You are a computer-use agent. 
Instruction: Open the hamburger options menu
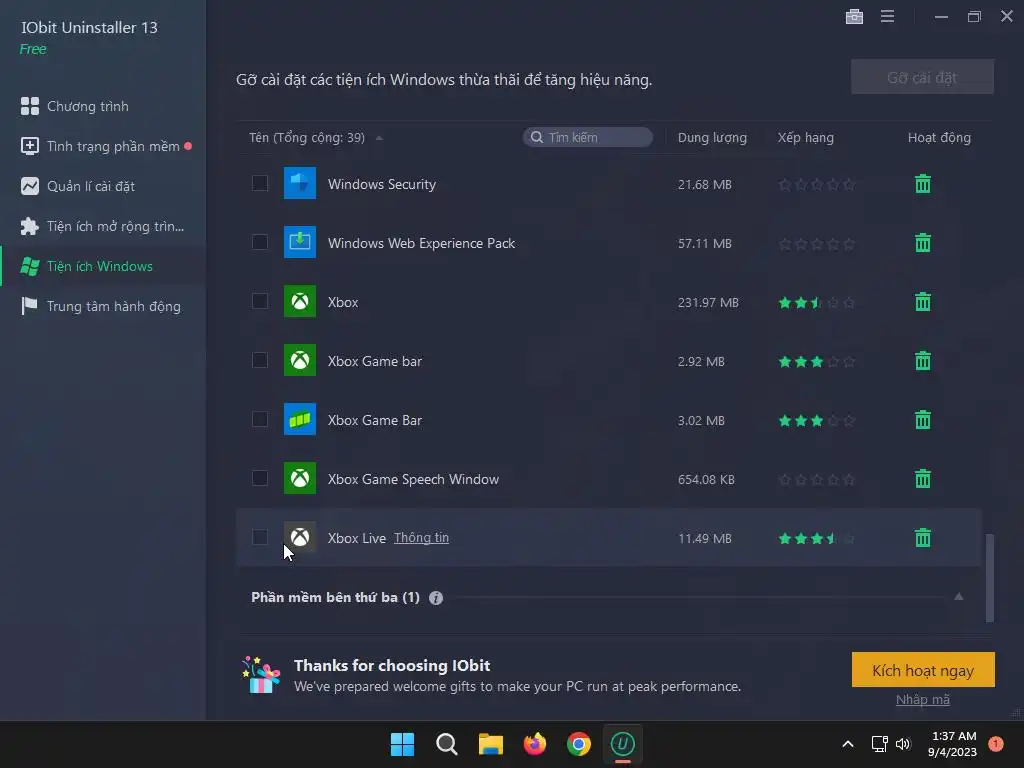point(887,16)
